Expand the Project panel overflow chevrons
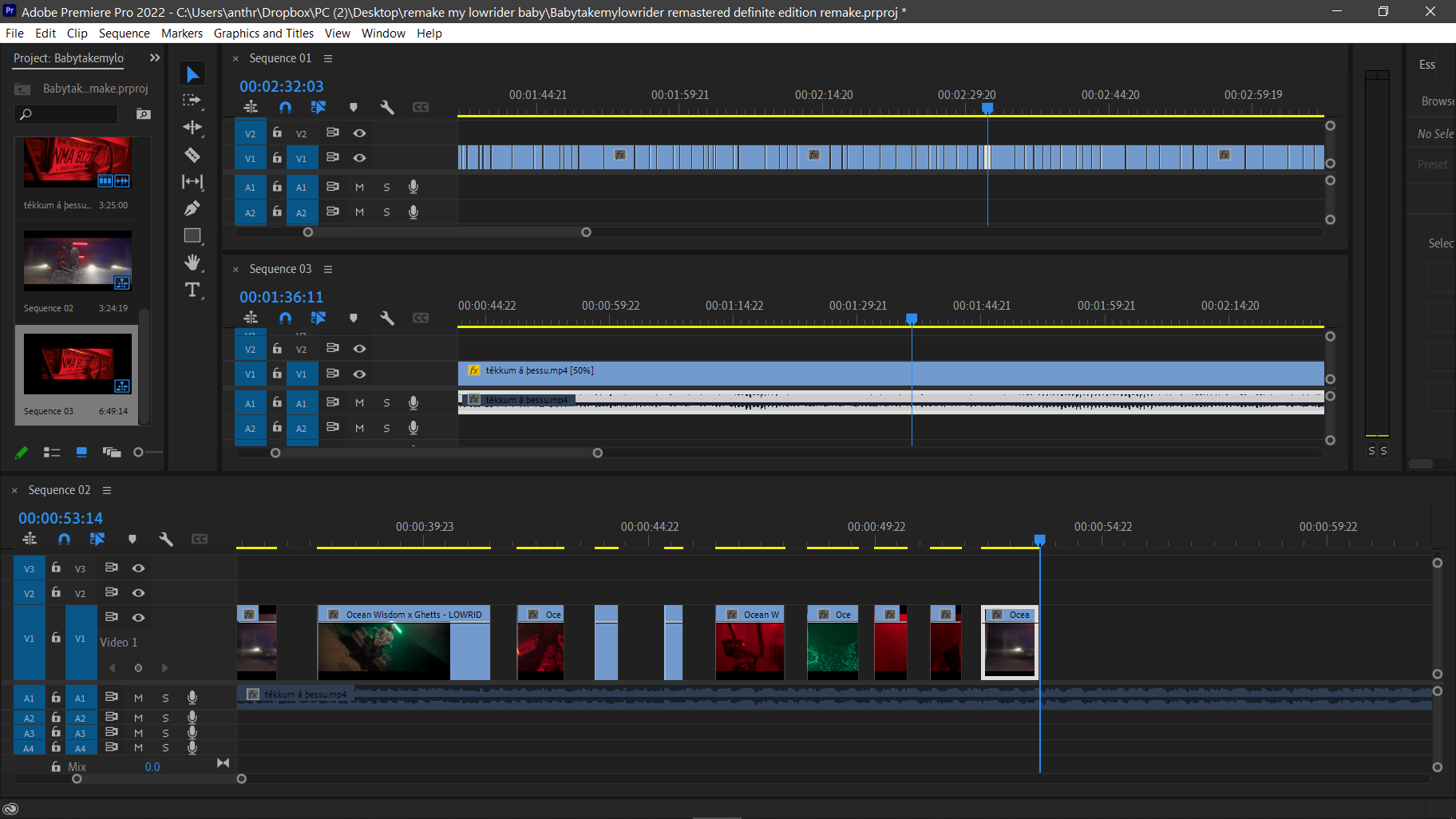 point(155,57)
